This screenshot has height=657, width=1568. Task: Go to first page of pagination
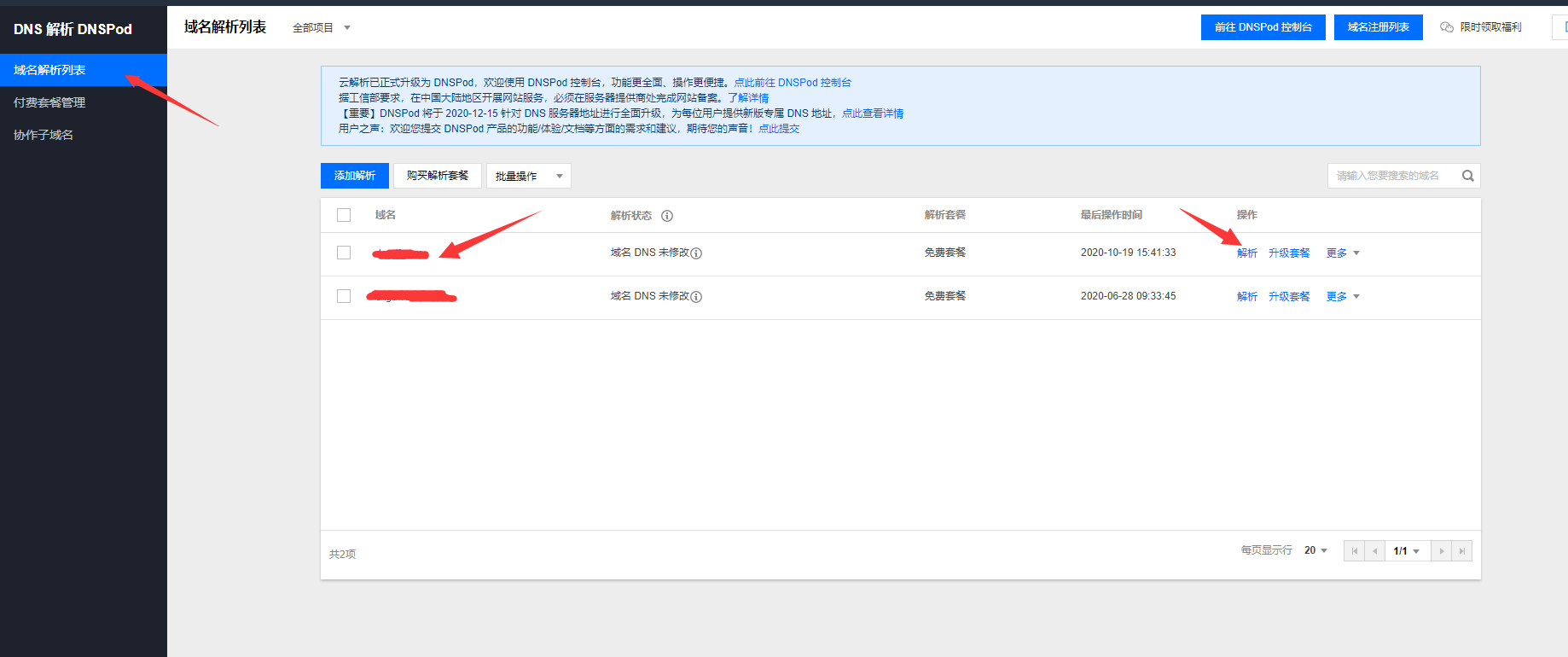tap(1354, 551)
